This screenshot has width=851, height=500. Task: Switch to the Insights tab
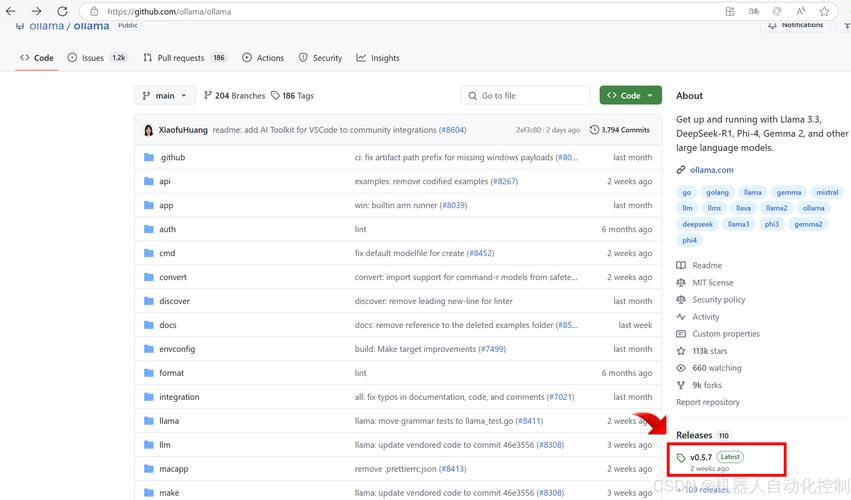(x=378, y=58)
